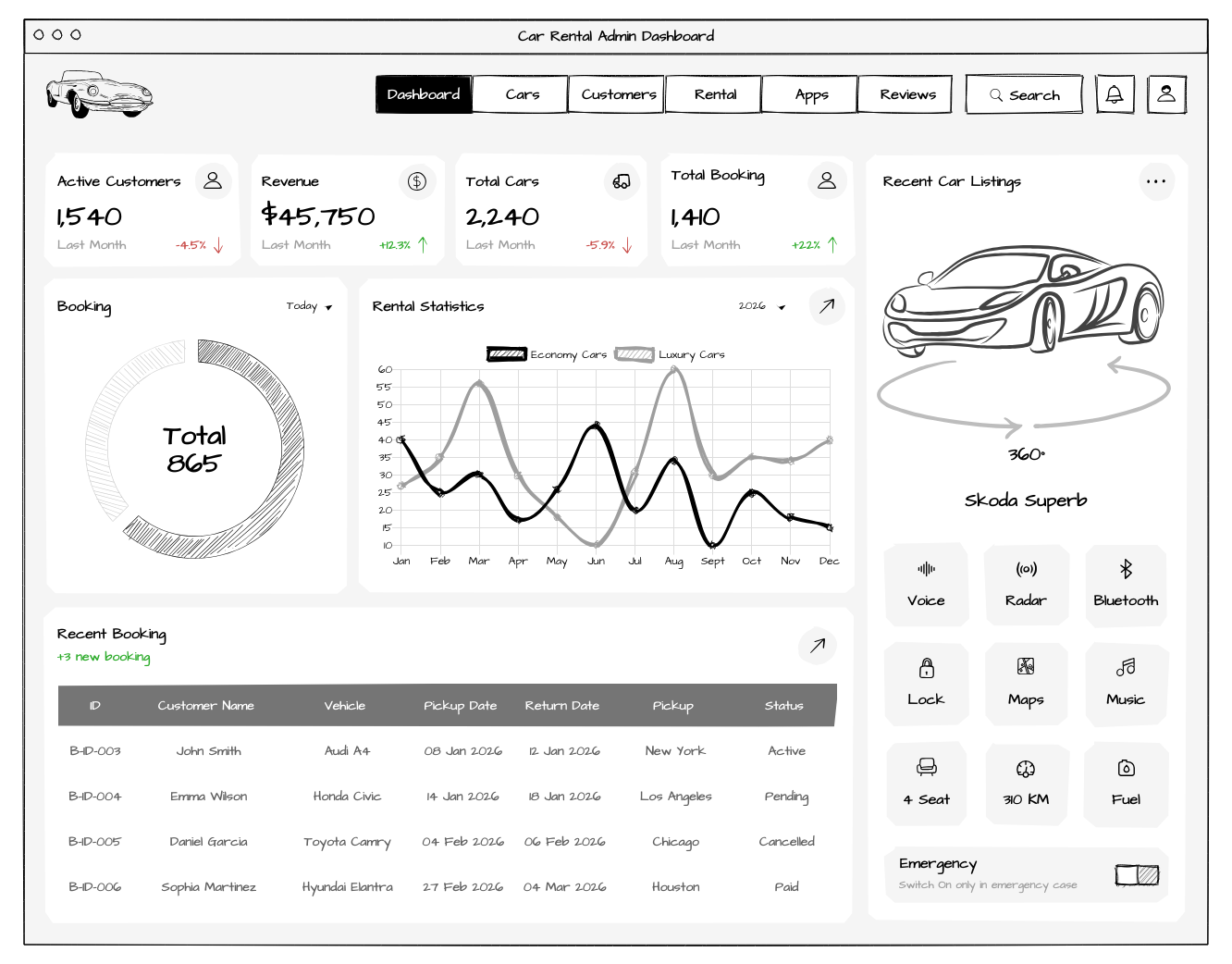Activate the Bluetooth tile

click(1126, 585)
